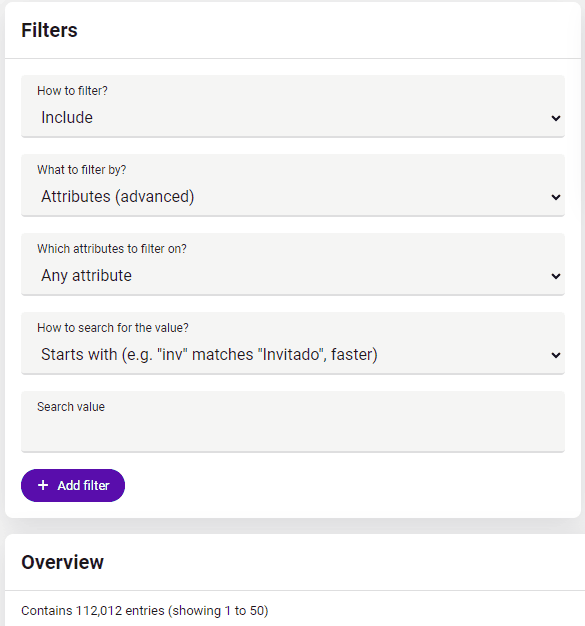This screenshot has height=626, width=585.
Task: Select the Attributes (advanced) value text
Action: 118,197
